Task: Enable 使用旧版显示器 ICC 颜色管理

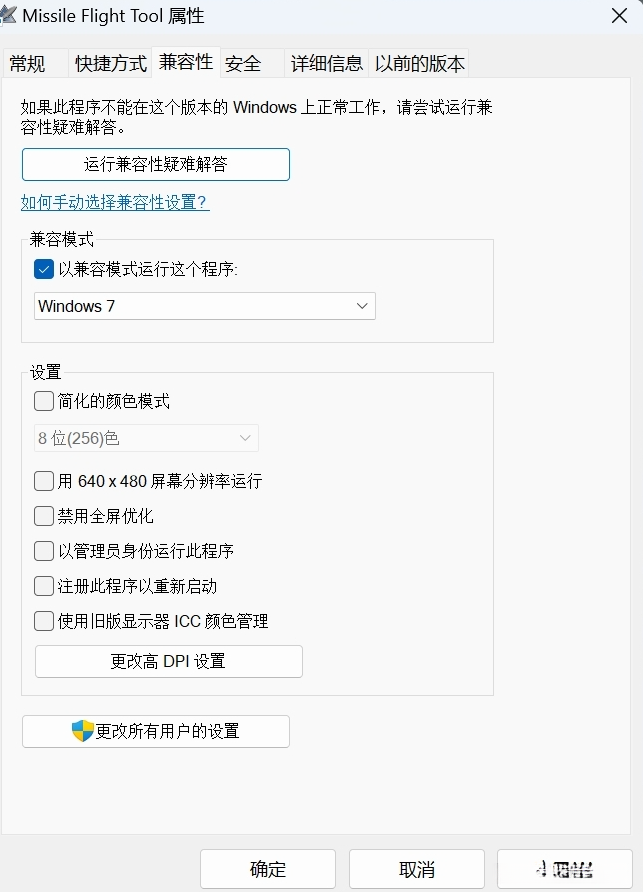Action: pyautogui.click(x=43, y=621)
